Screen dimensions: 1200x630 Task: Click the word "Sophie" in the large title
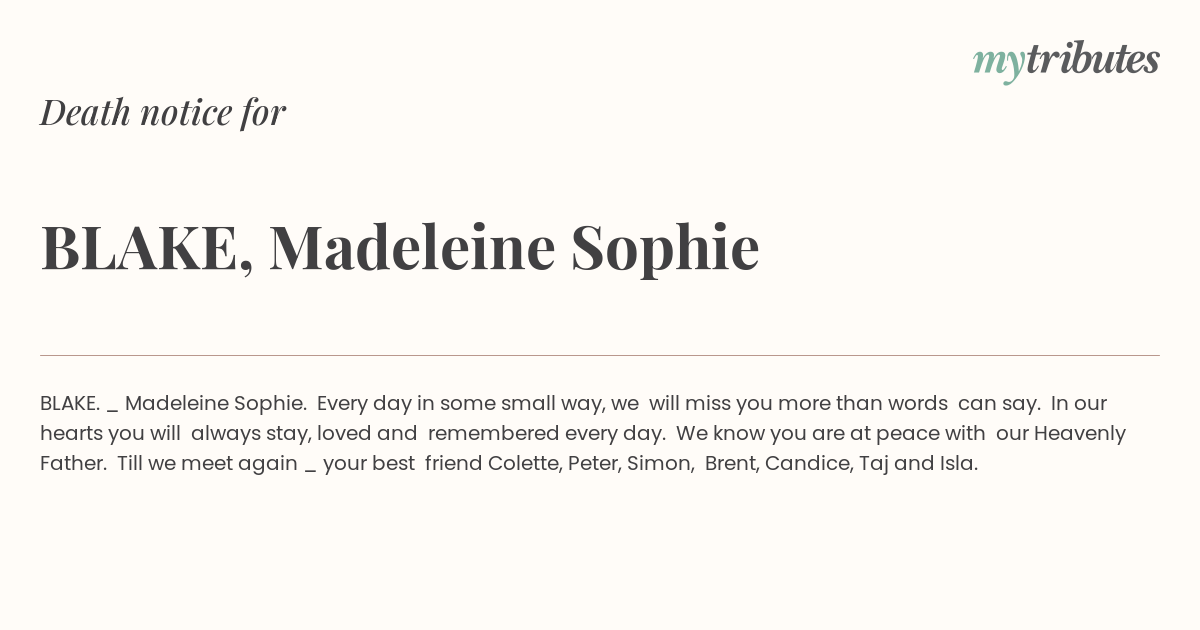point(665,250)
